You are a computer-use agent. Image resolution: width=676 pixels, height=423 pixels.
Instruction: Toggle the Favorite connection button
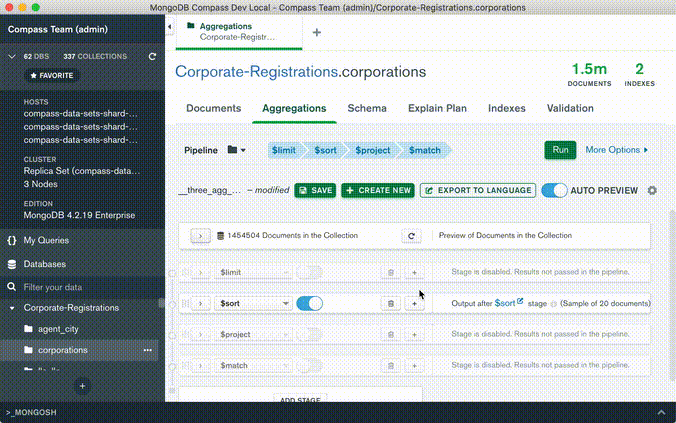[x=52, y=75]
